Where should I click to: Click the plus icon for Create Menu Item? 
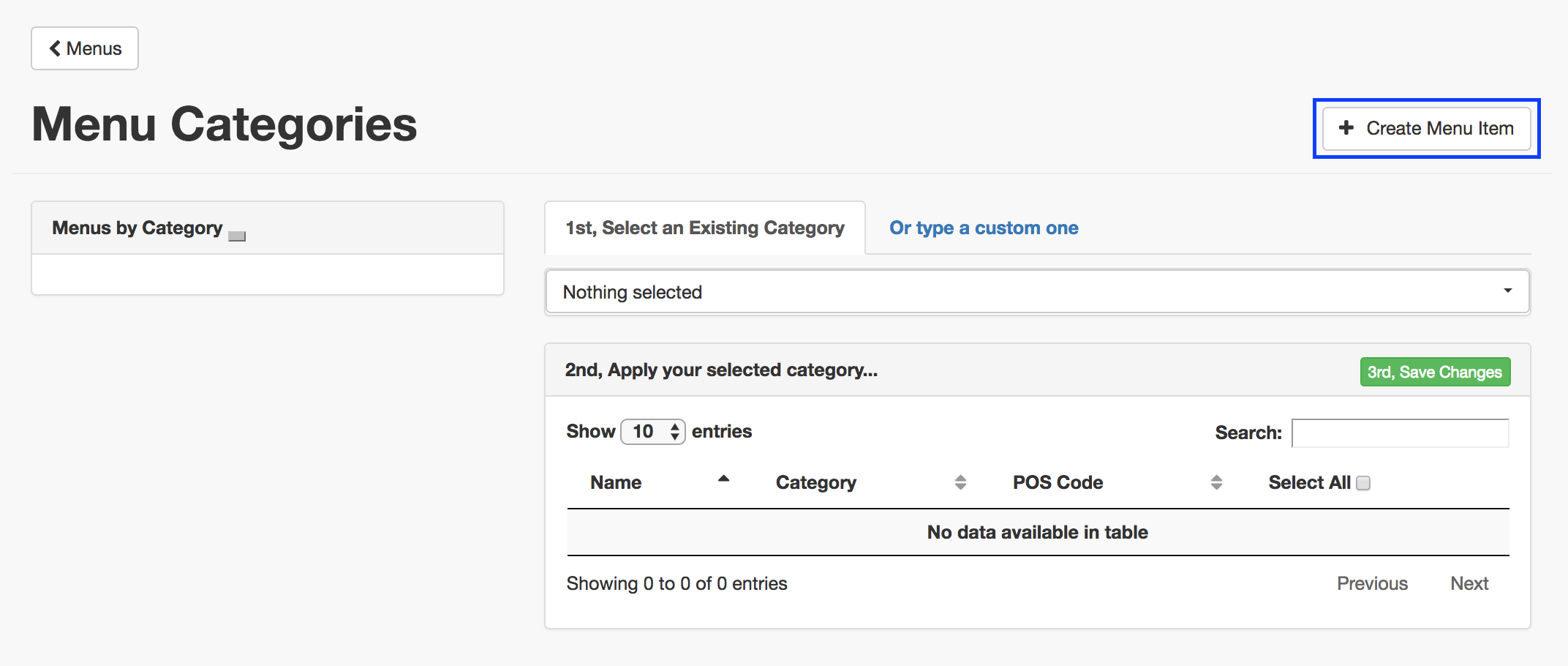1346,128
